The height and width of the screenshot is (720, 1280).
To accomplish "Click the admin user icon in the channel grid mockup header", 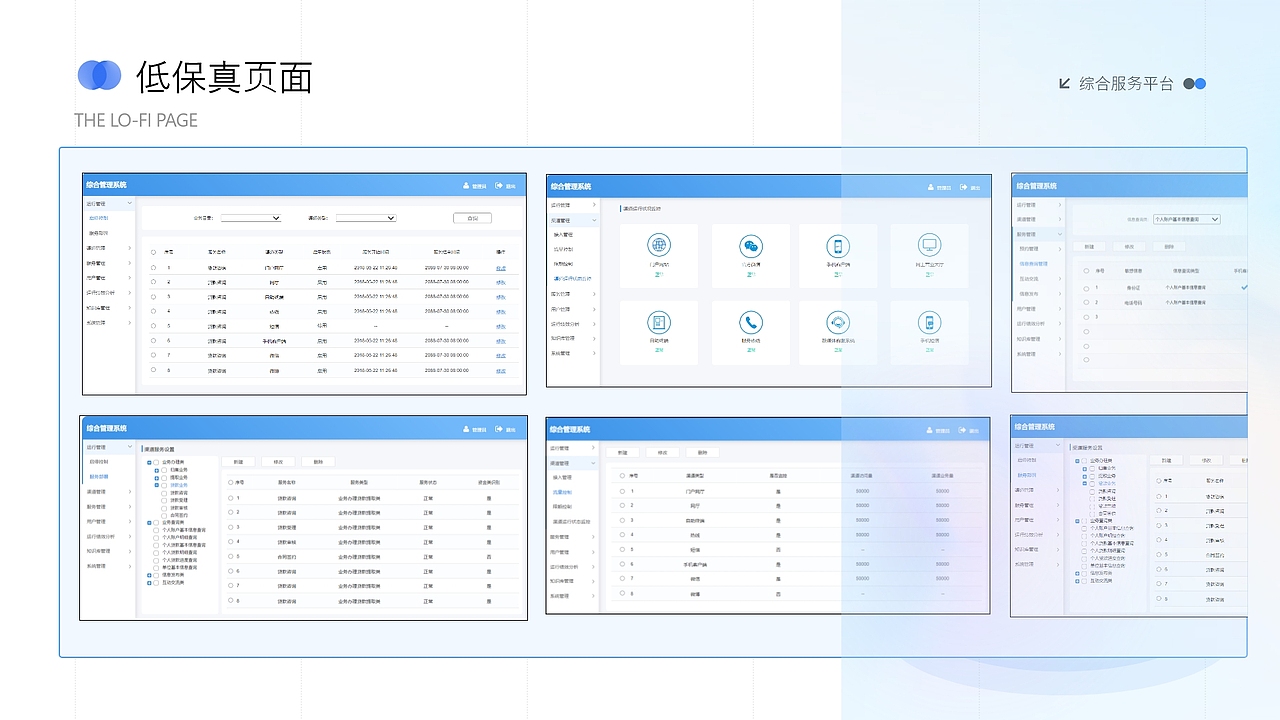I will pos(931,186).
